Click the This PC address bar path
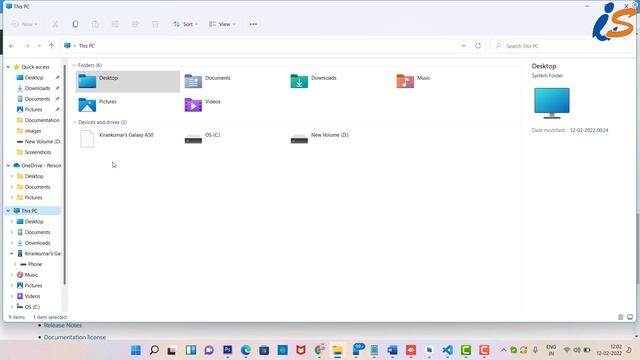Screen dimensions: 640x360 point(87,46)
